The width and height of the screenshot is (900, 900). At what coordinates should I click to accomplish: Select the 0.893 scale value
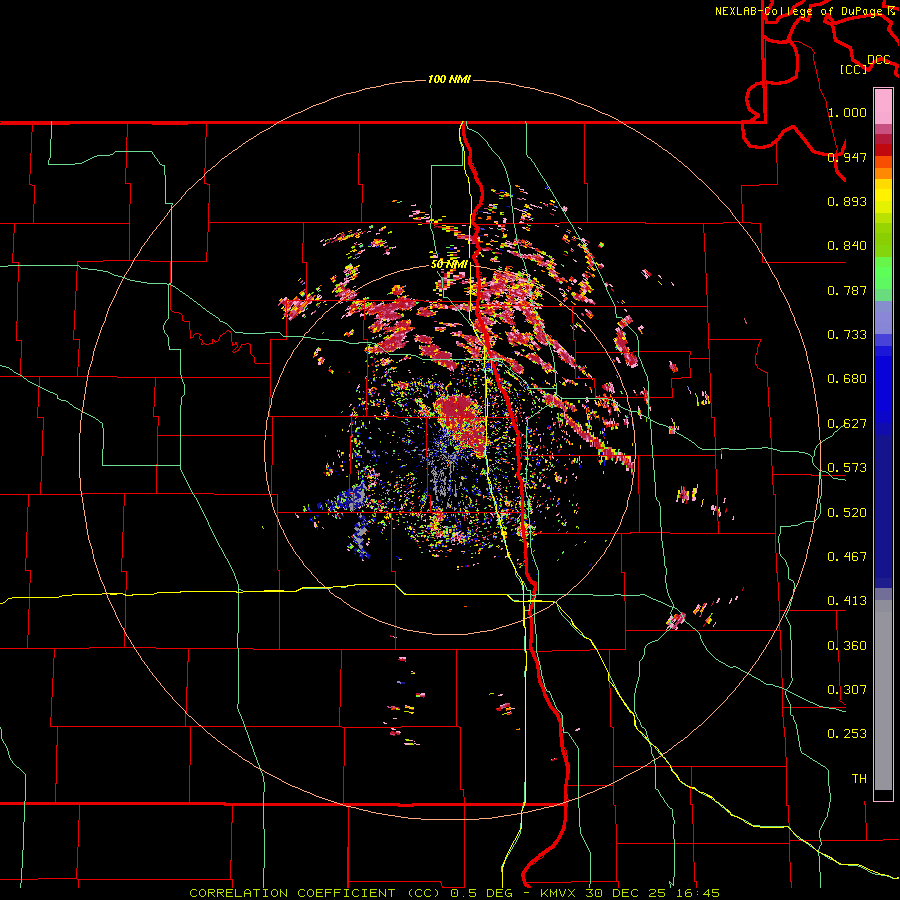[847, 201]
